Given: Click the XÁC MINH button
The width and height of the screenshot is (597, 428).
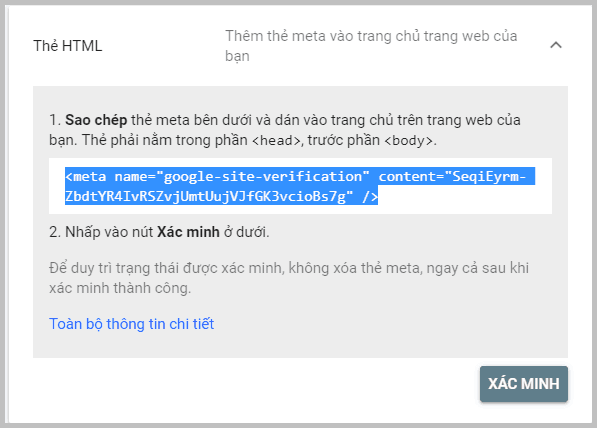Looking at the screenshot, I should pyautogui.click(x=524, y=384).
